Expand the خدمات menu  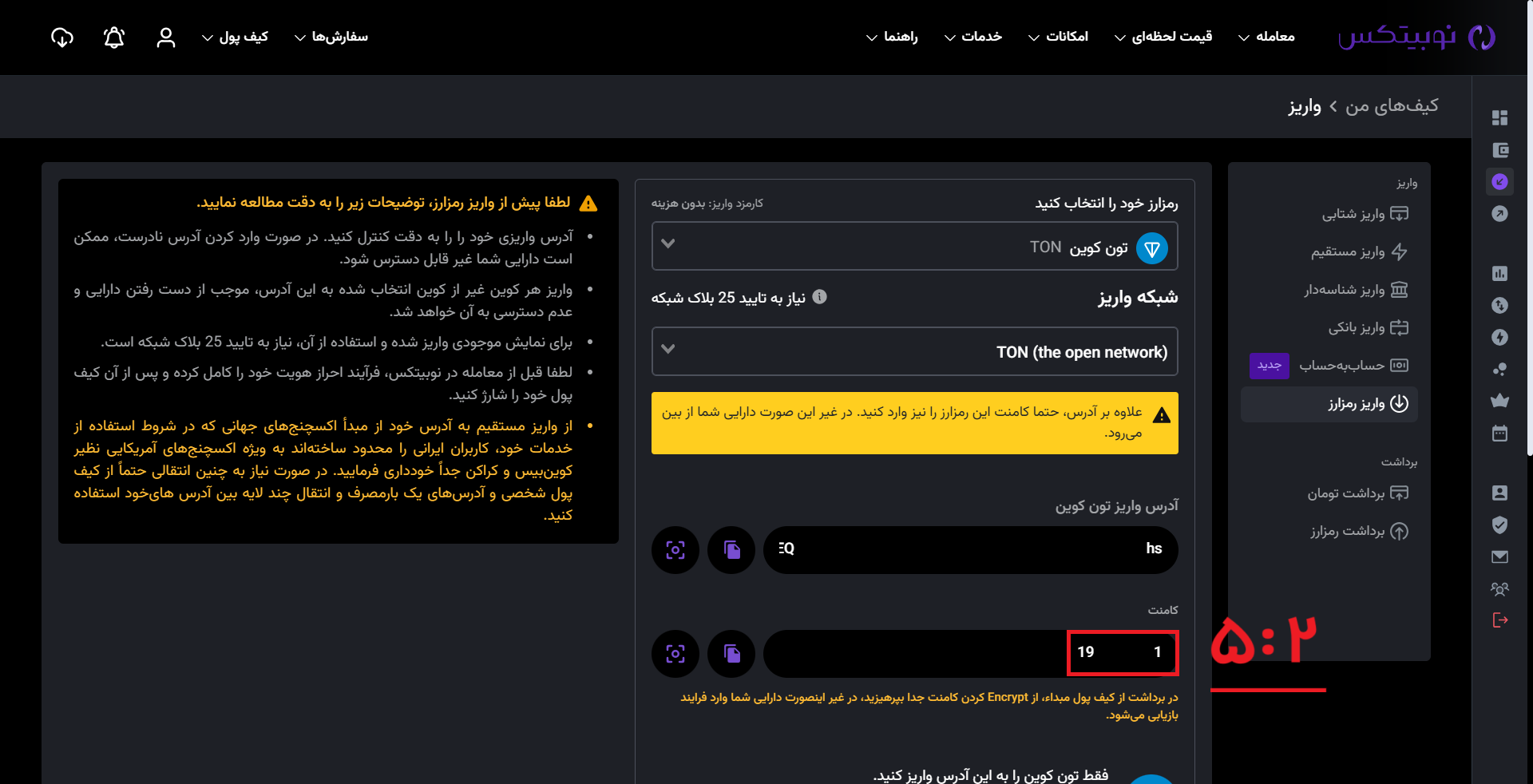point(973,37)
